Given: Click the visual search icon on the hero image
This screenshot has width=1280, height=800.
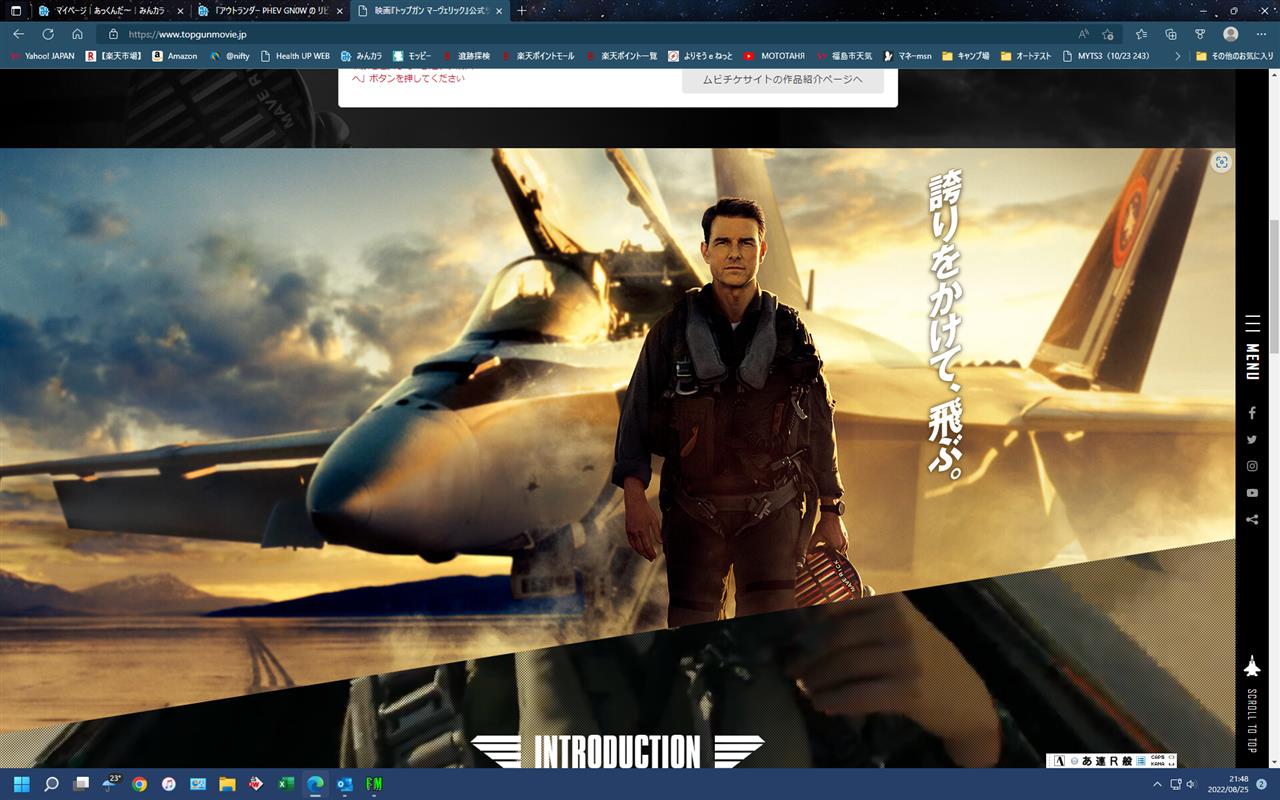Looking at the screenshot, I should click(x=1221, y=163).
